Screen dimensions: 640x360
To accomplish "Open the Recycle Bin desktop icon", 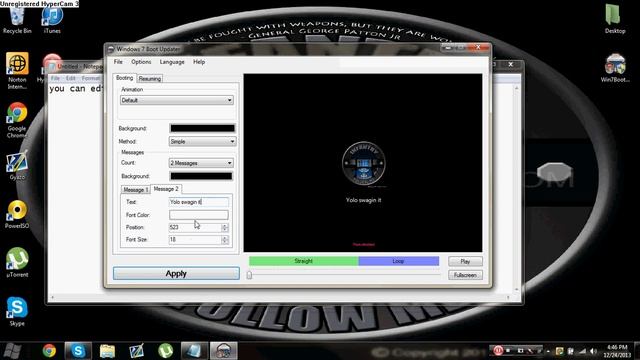I will click(x=17, y=20).
